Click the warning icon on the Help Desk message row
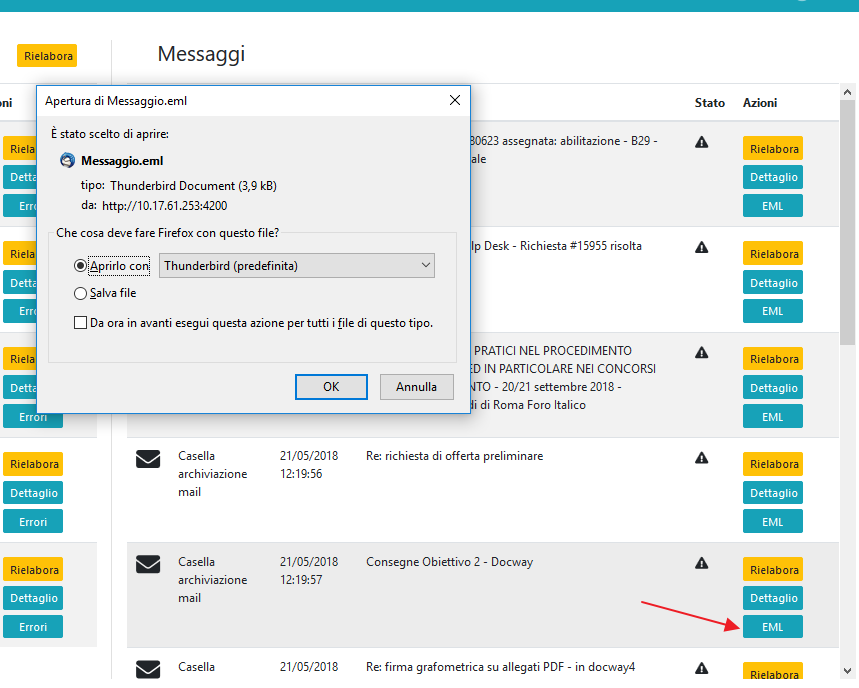Image resolution: width=859 pixels, height=688 pixels. (701, 247)
